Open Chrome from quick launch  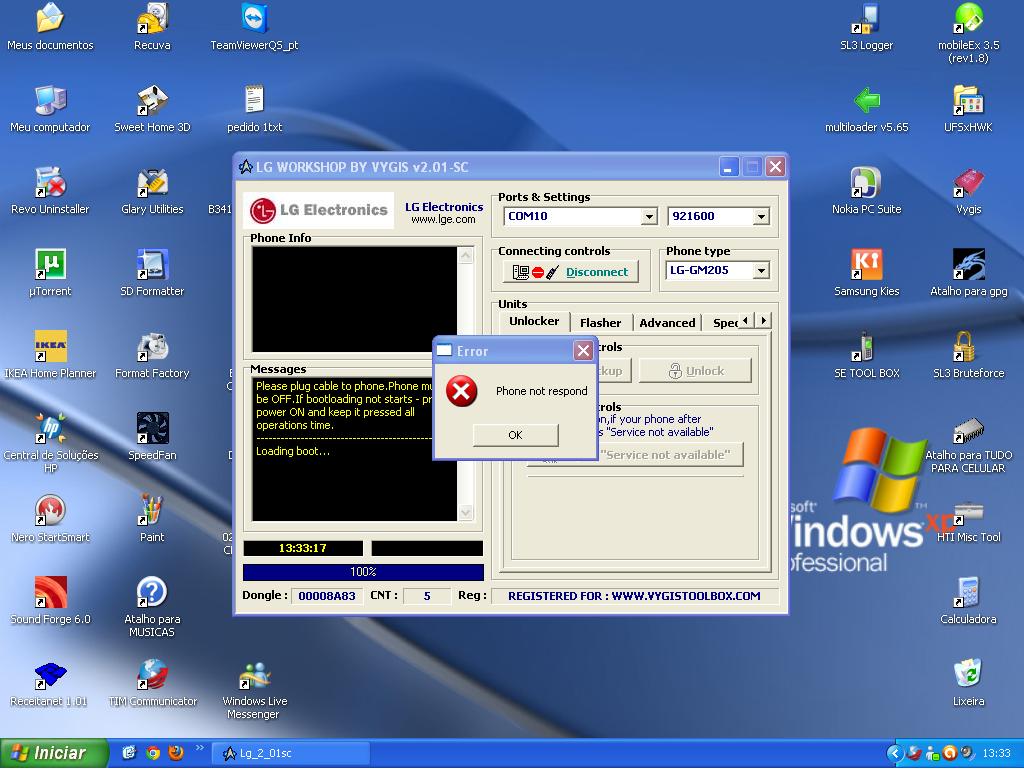click(x=153, y=753)
